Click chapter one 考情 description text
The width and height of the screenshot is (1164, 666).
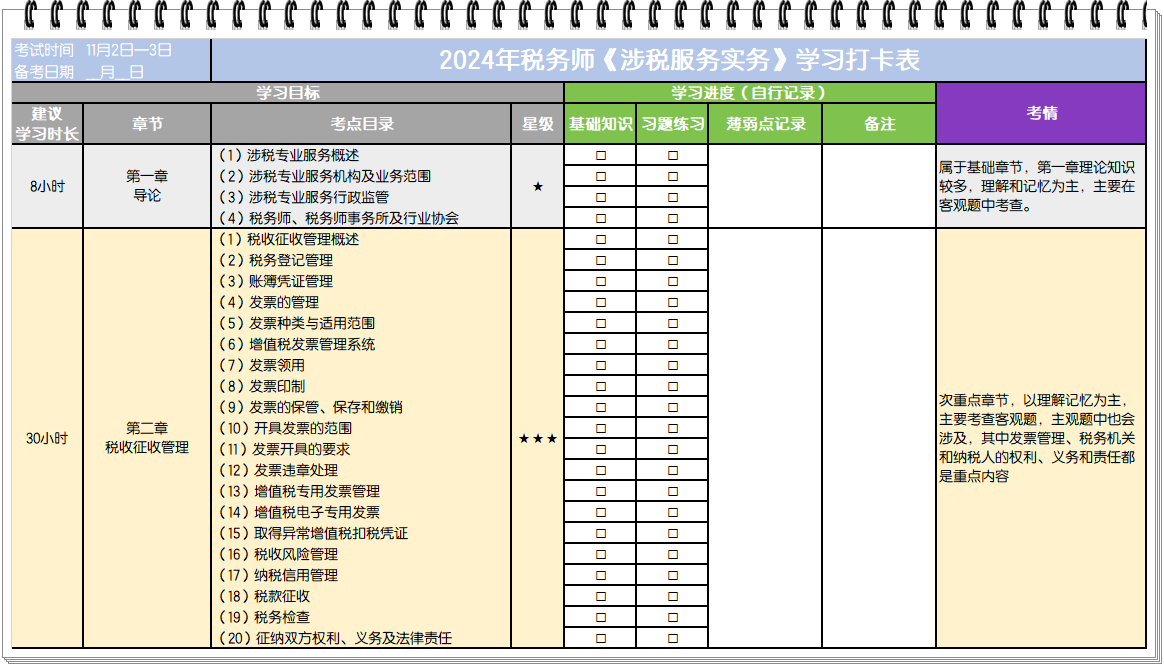[1036, 186]
